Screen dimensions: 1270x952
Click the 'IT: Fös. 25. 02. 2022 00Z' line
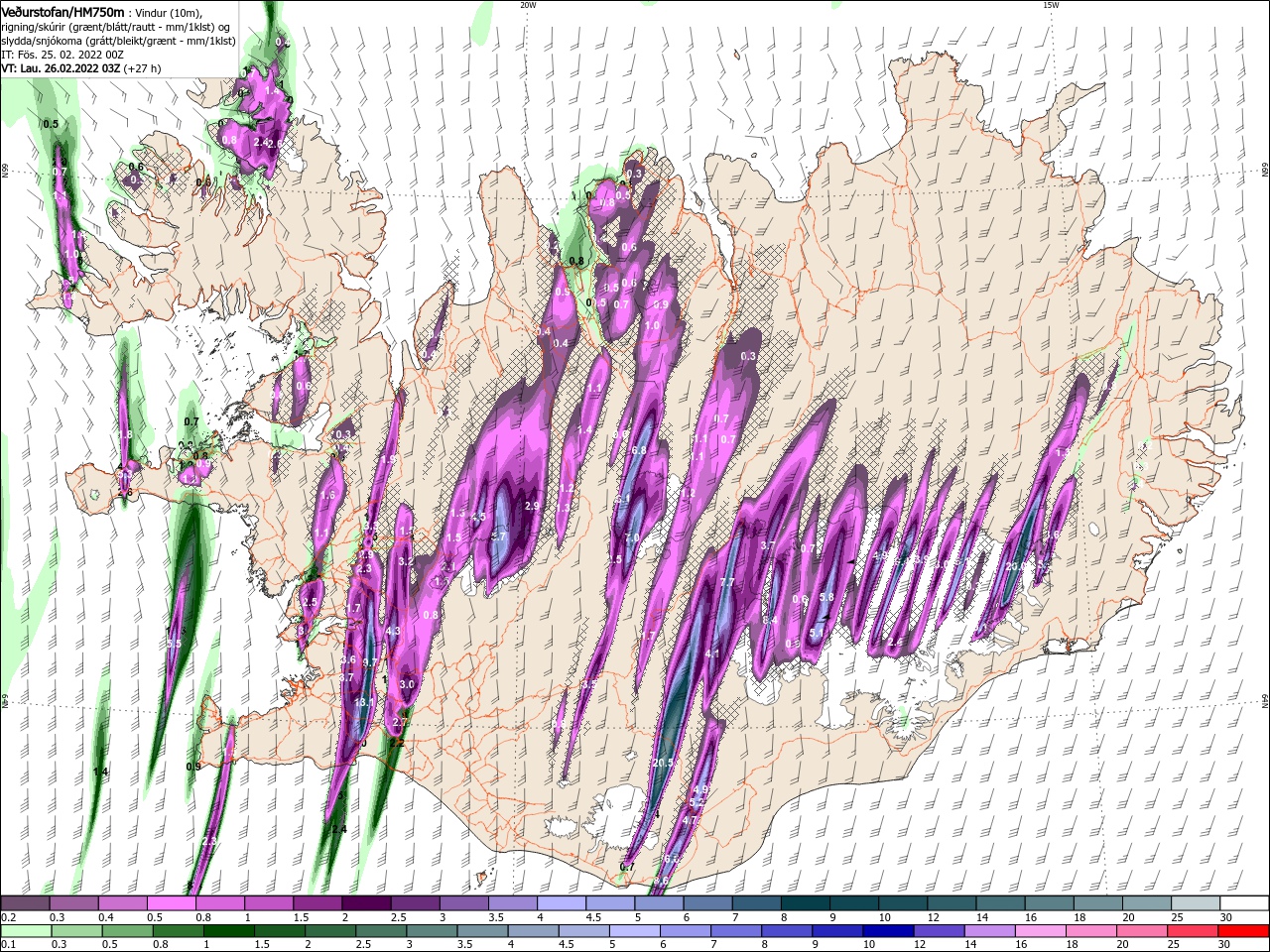click(64, 55)
